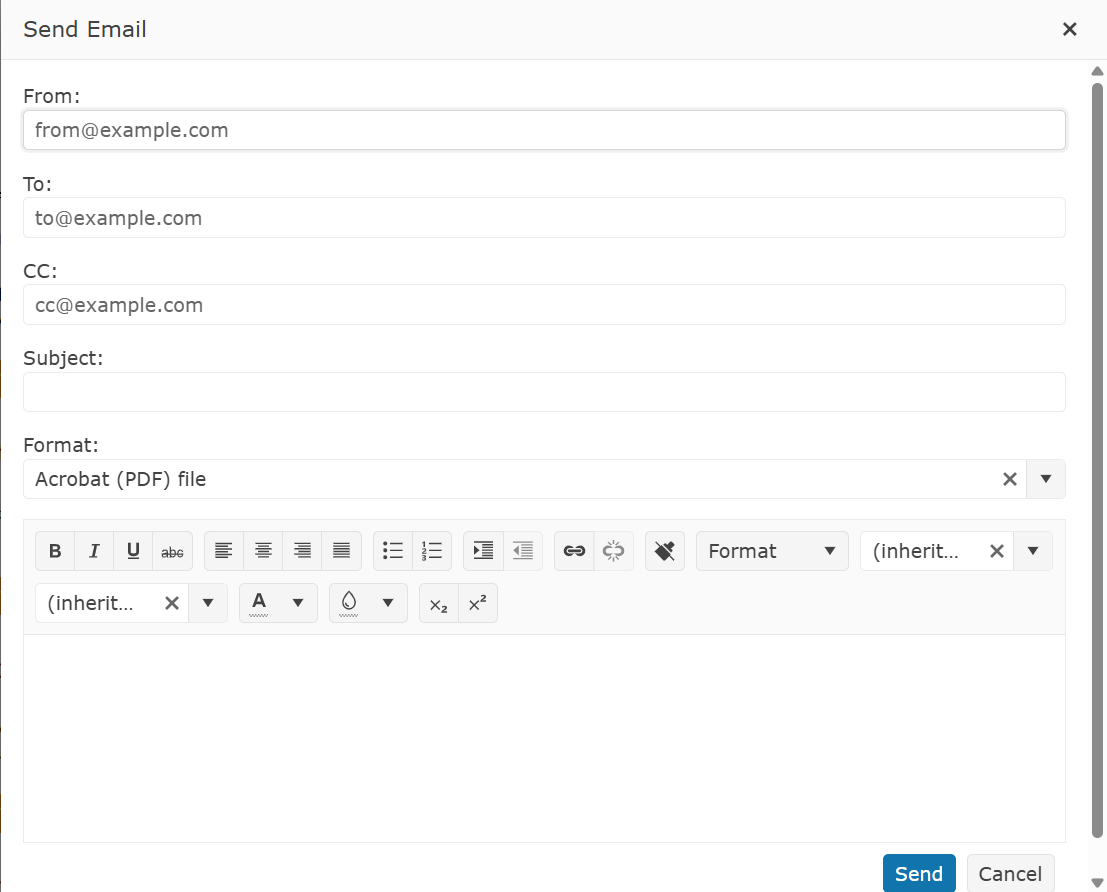The width and height of the screenshot is (1107, 892).
Task: Toggle bold formatting in editor toolbar
Action: [x=55, y=551]
